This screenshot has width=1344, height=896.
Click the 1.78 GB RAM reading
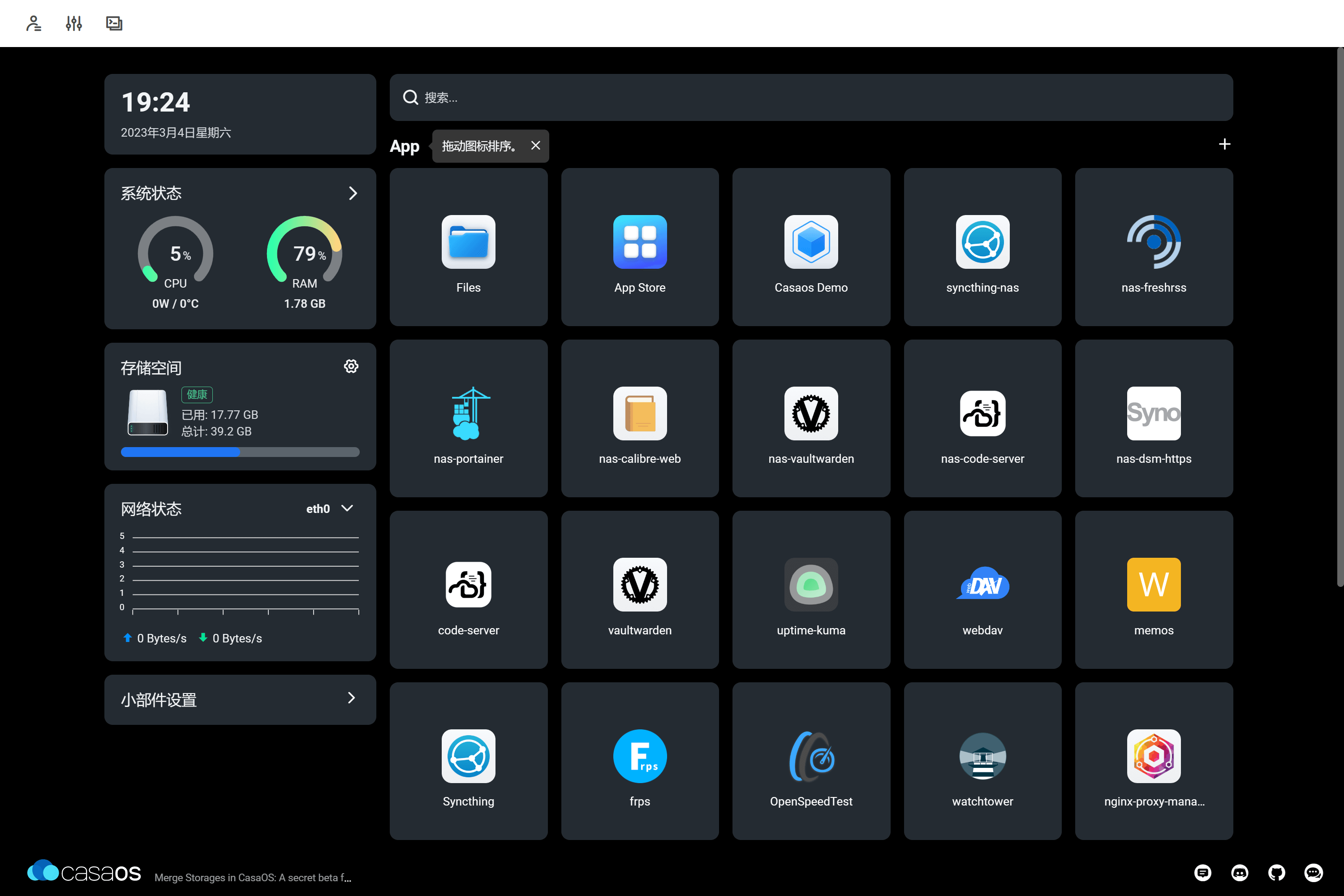pos(305,303)
